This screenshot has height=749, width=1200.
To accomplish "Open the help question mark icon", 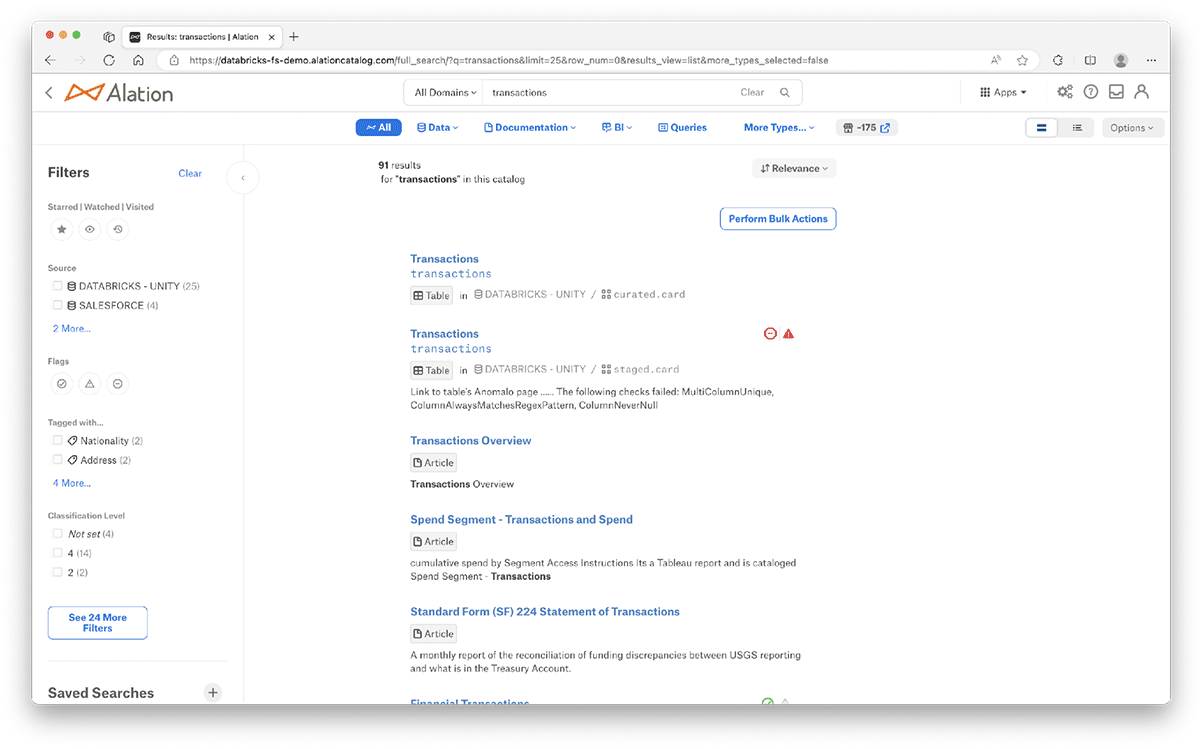I will 1091,92.
